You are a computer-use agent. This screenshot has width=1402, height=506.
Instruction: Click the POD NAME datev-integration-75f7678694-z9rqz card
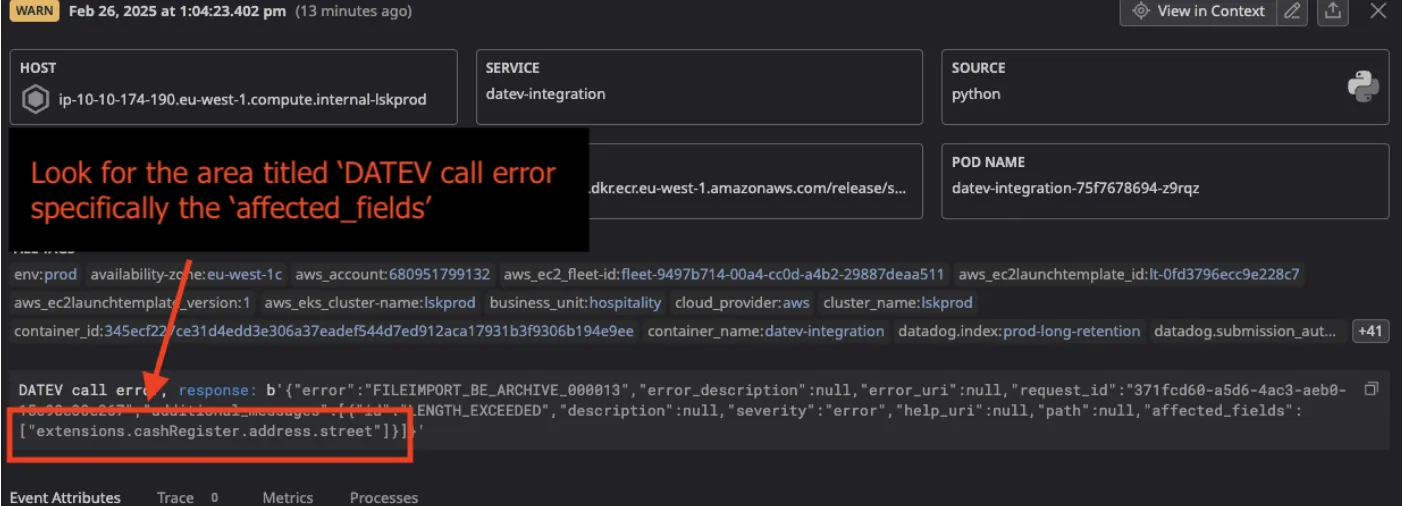(1164, 181)
